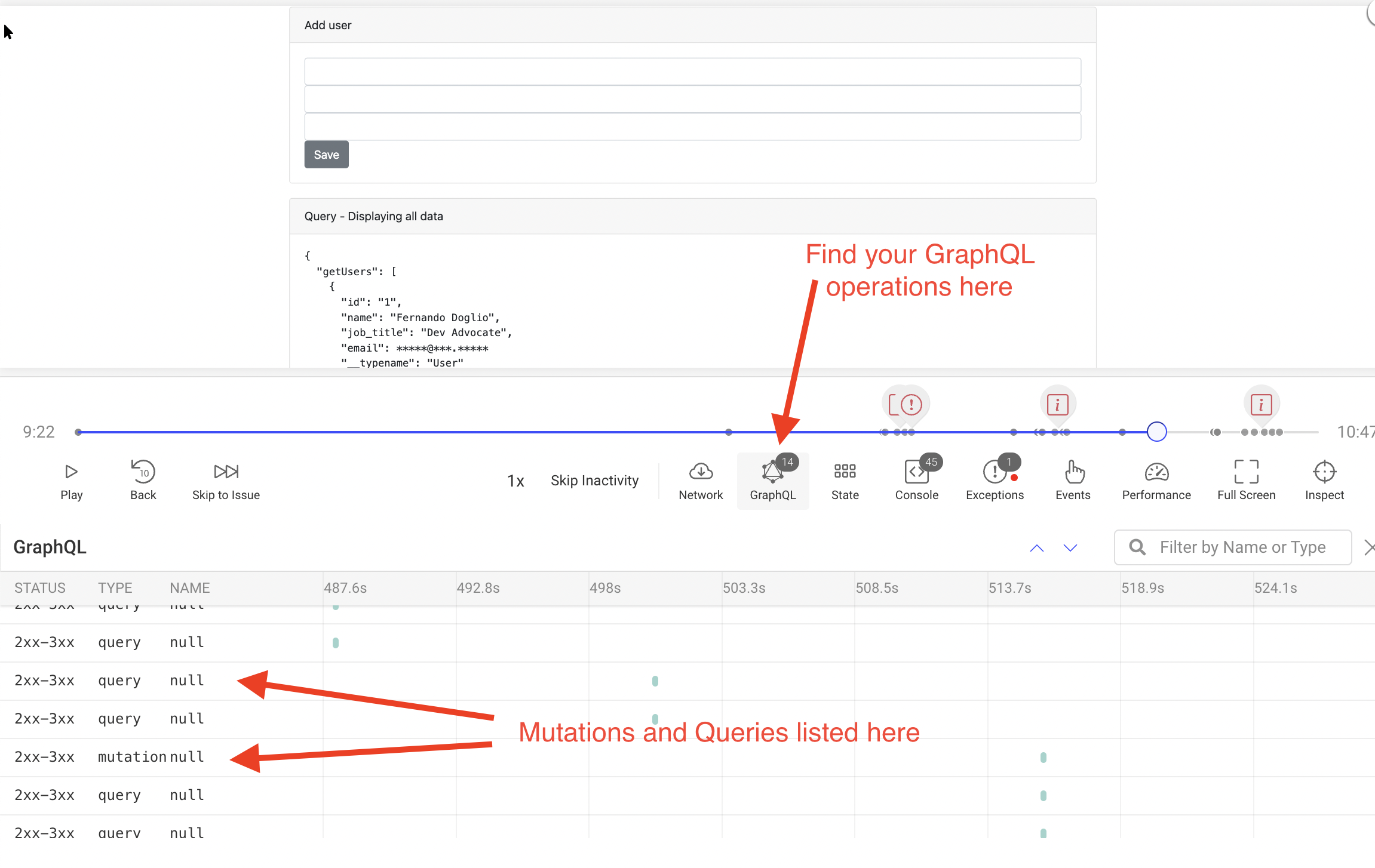Open the State panel

(844, 481)
